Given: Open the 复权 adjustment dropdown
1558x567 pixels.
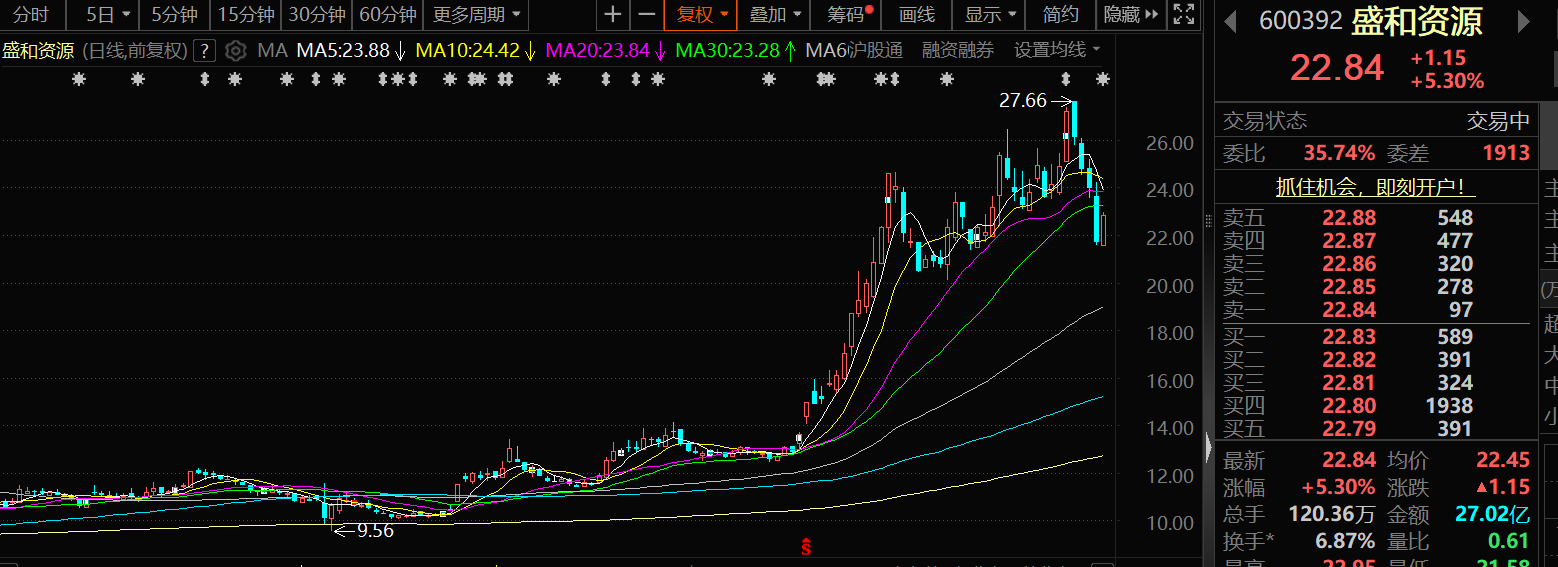Looking at the screenshot, I should (x=701, y=15).
